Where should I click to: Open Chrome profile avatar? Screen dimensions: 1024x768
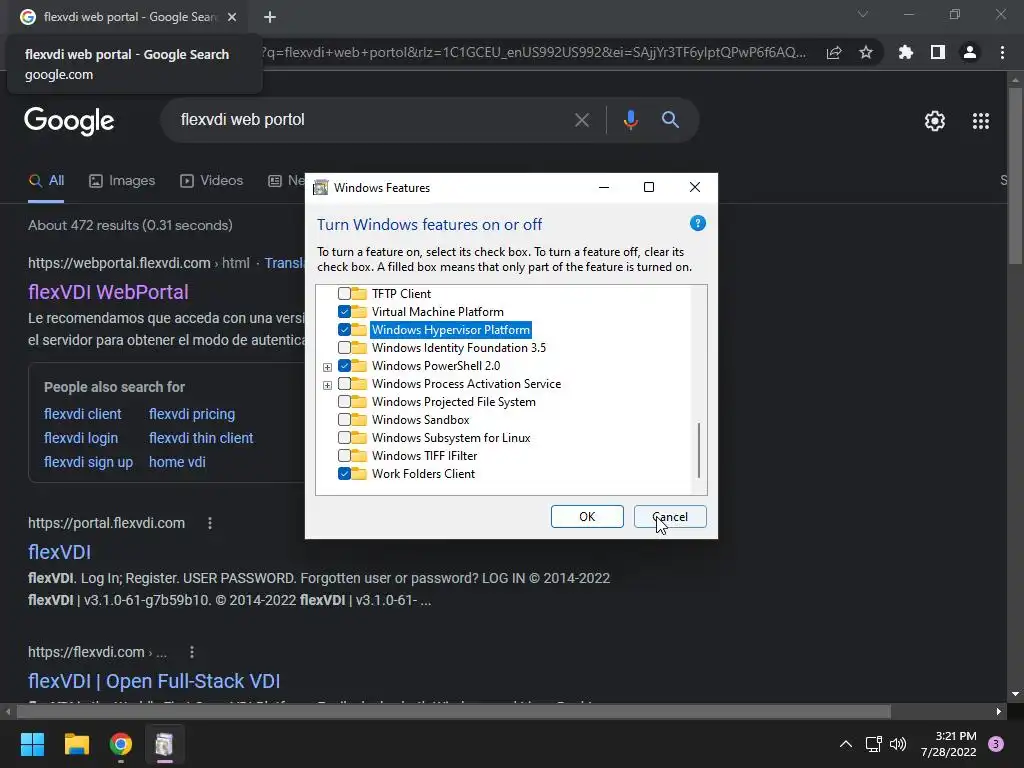click(x=969, y=52)
